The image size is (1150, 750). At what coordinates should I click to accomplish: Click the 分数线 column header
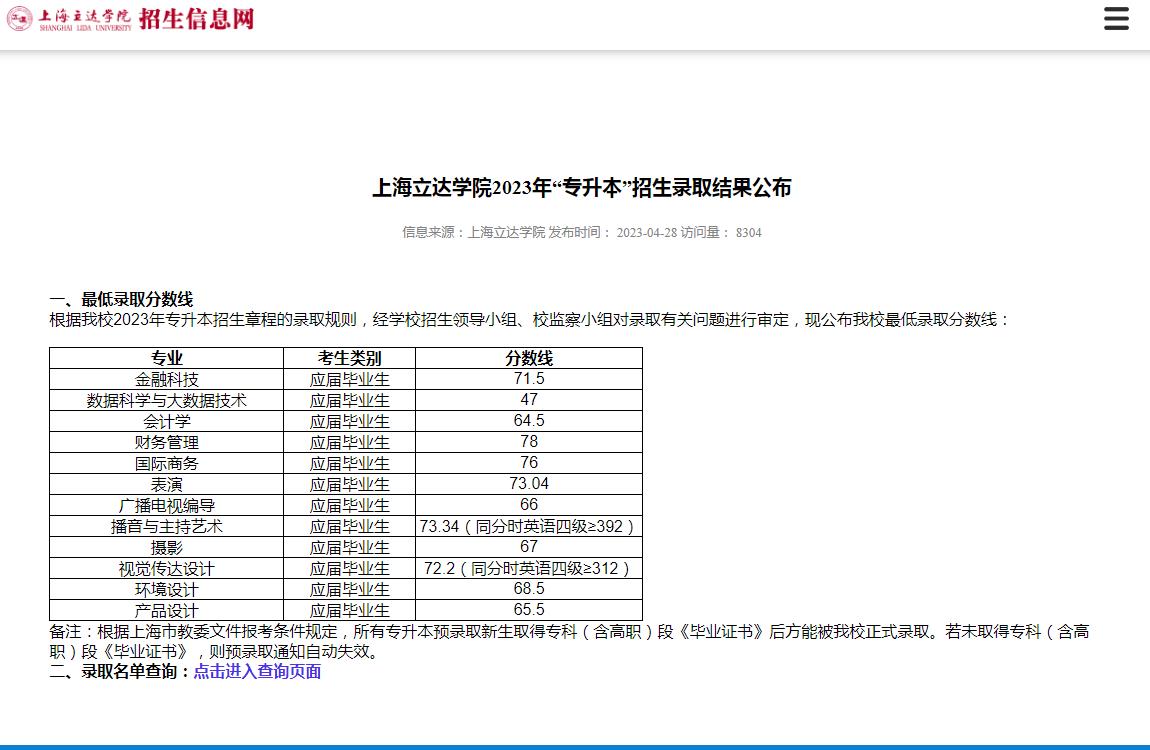pos(529,358)
